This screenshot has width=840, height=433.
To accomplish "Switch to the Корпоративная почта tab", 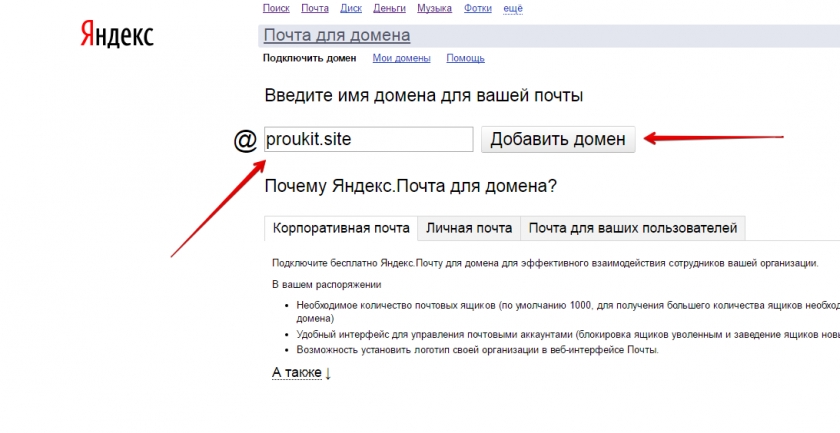I will tap(341, 228).
